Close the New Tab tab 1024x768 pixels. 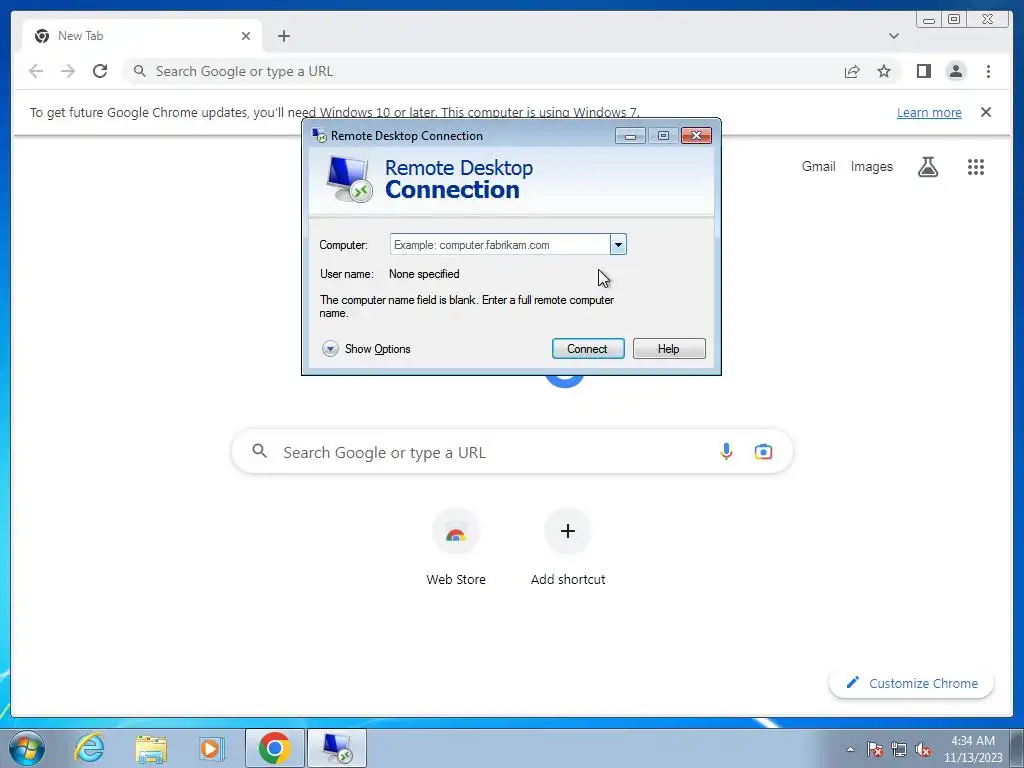(246, 36)
